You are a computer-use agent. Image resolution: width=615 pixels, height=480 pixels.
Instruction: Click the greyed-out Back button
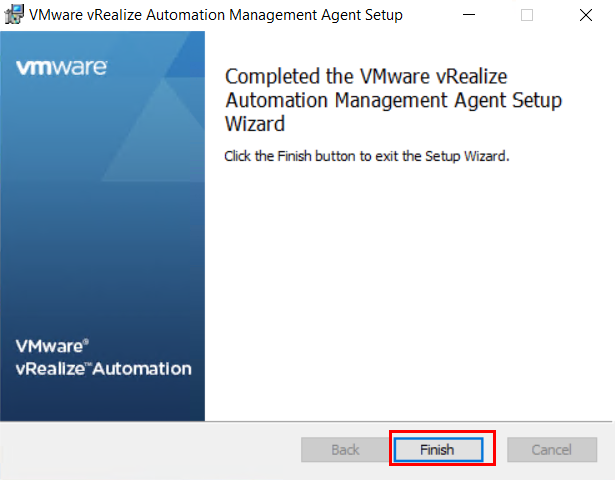pyautogui.click(x=345, y=449)
